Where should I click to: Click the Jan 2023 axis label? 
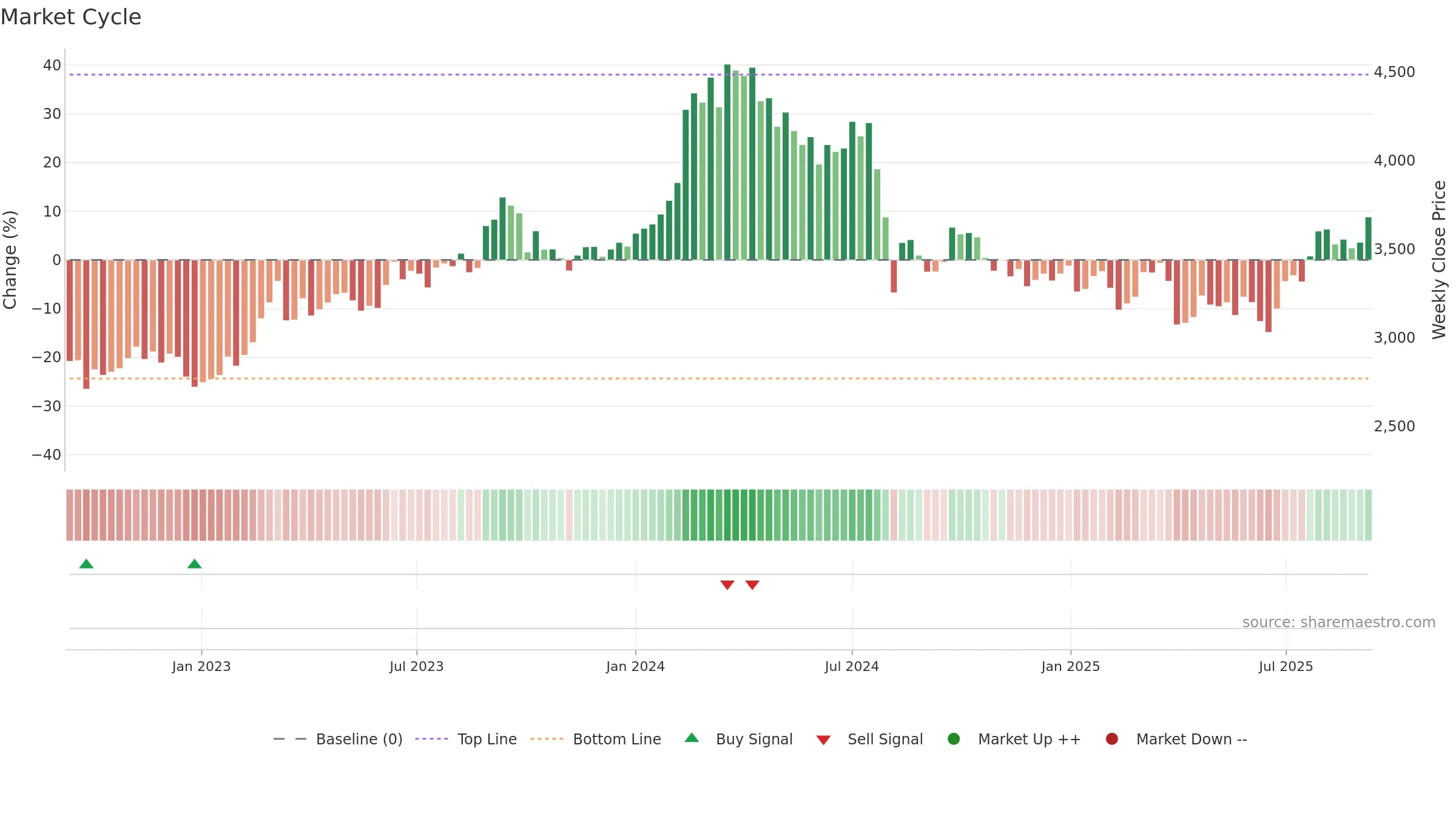click(201, 667)
